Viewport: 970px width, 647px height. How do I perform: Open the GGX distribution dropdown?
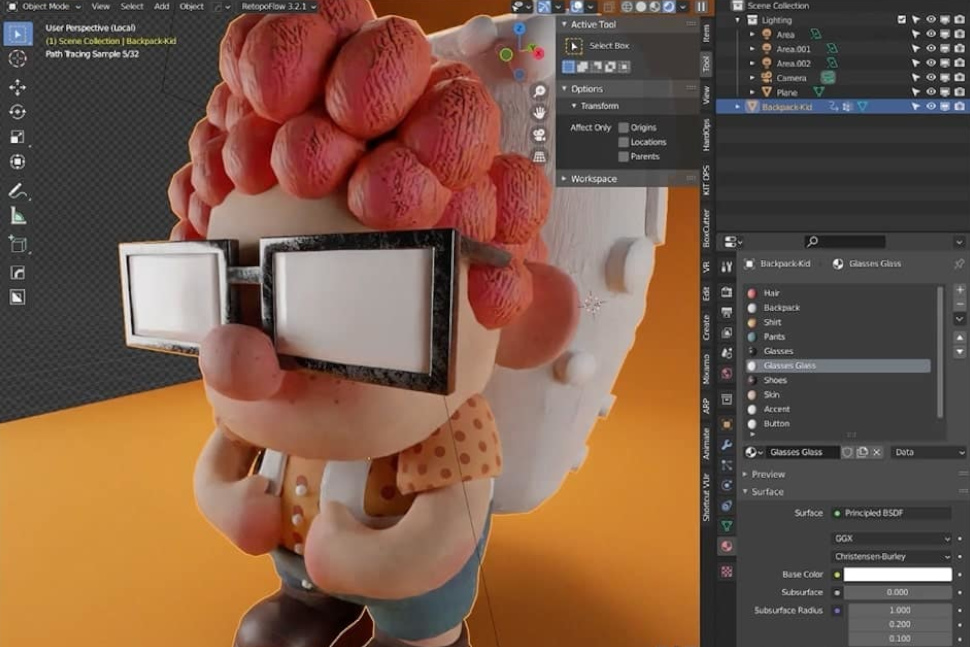[x=891, y=538]
